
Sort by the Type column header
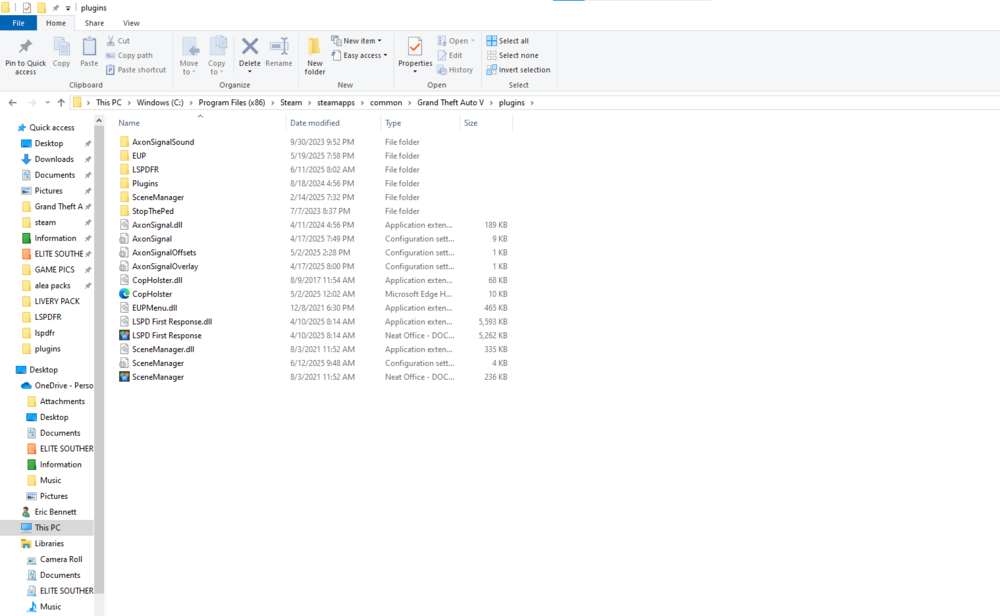click(x=393, y=123)
